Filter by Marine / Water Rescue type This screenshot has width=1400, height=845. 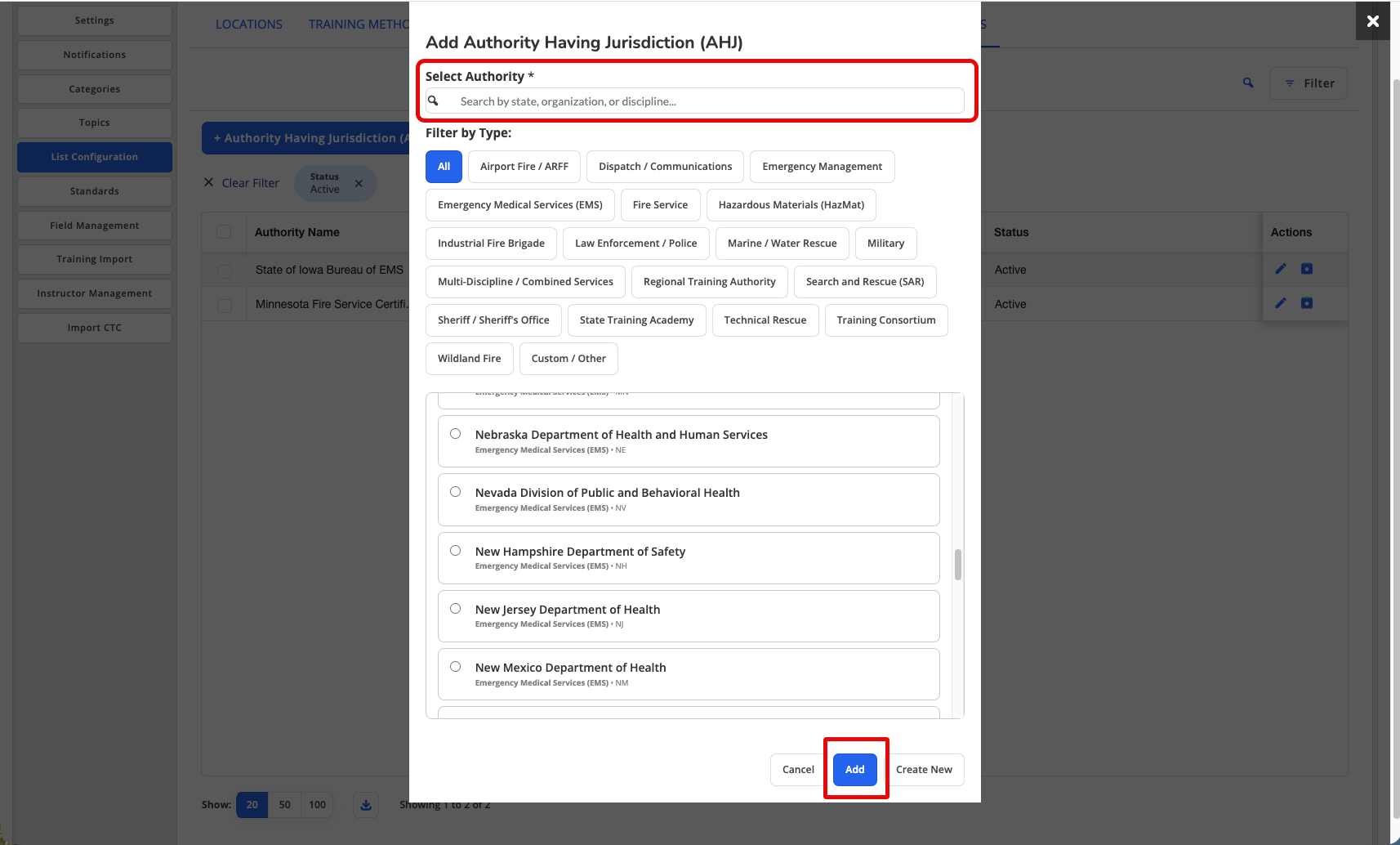[x=782, y=244]
